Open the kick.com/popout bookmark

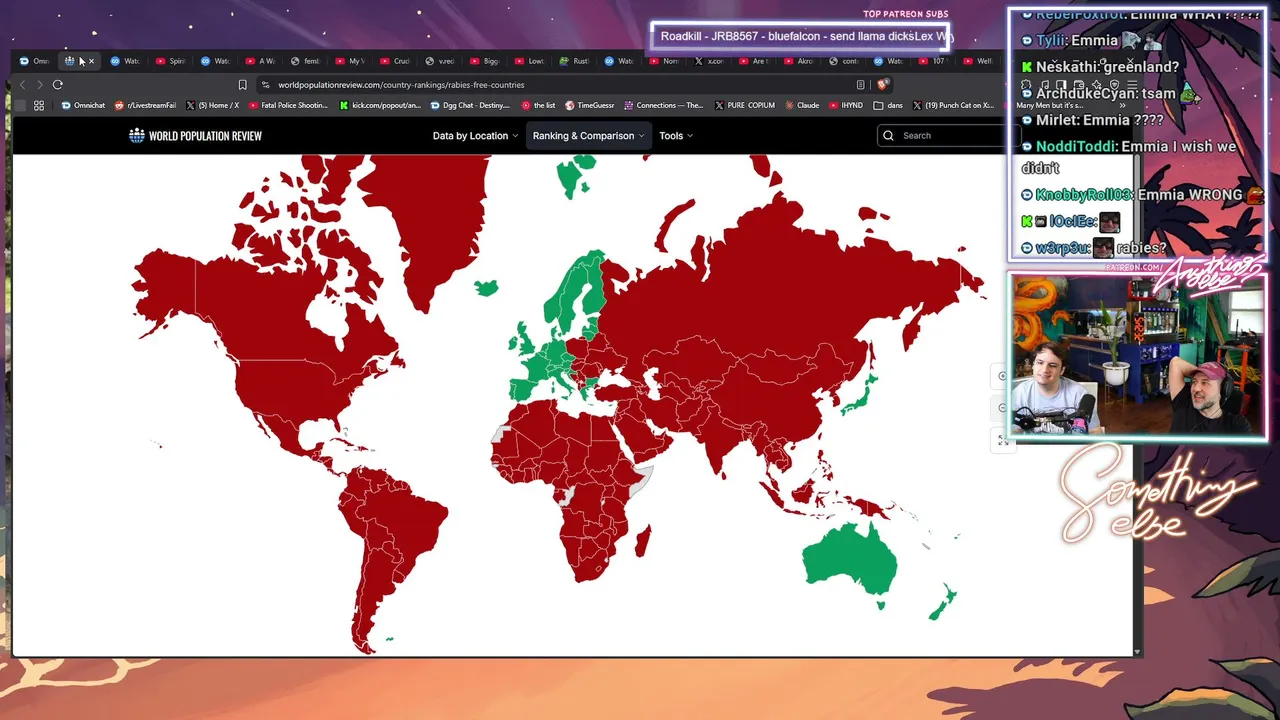click(380, 105)
